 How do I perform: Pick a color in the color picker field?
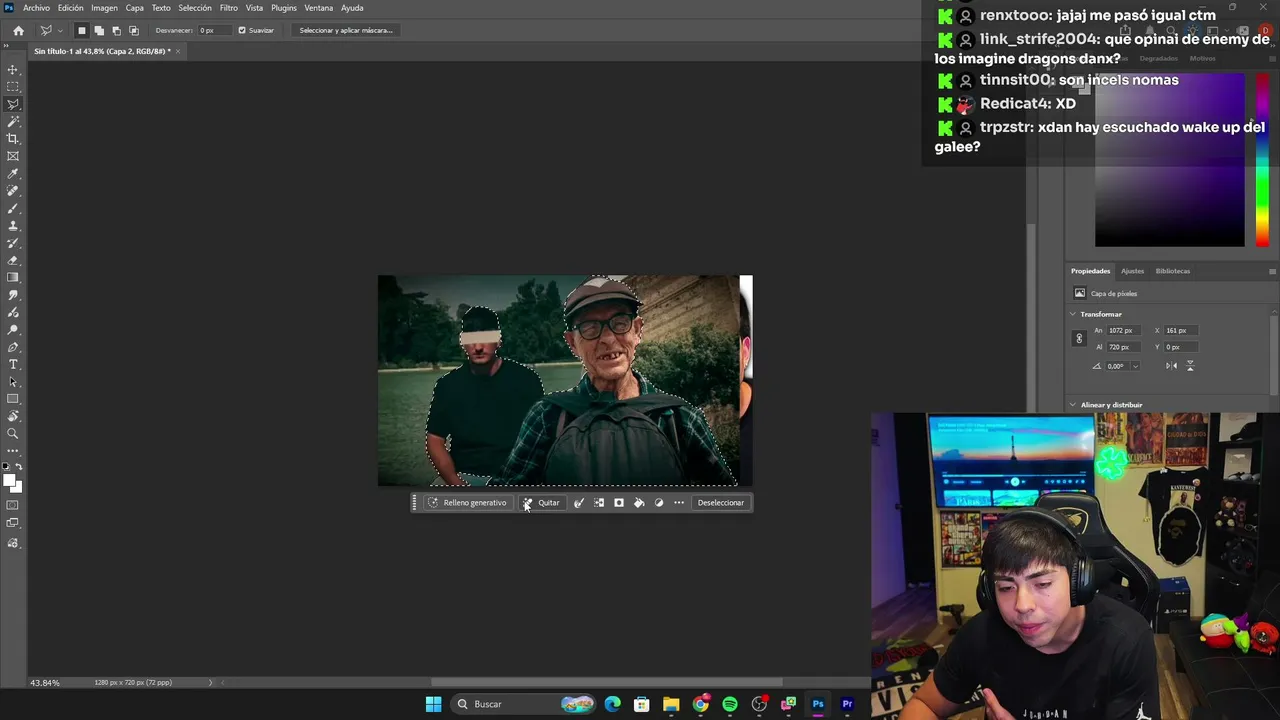1170,160
